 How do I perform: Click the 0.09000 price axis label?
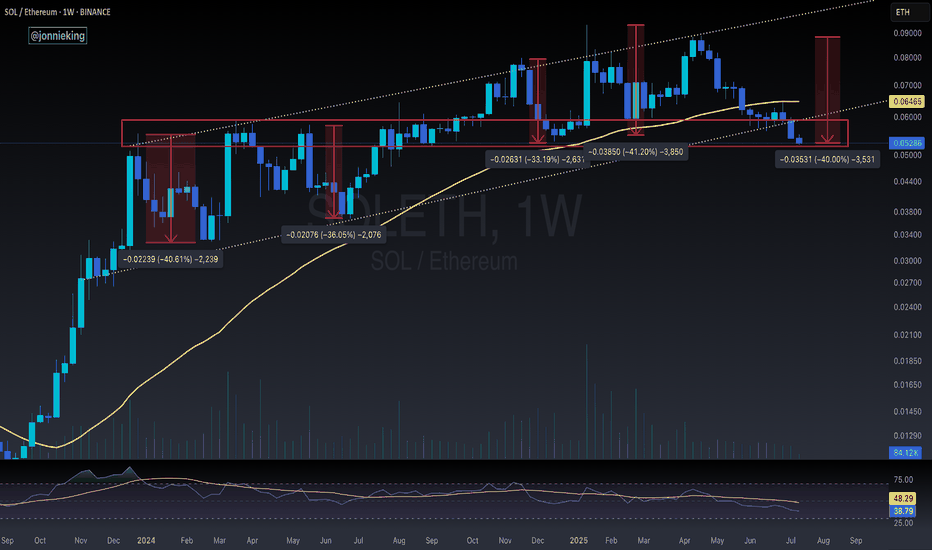[907, 33]
